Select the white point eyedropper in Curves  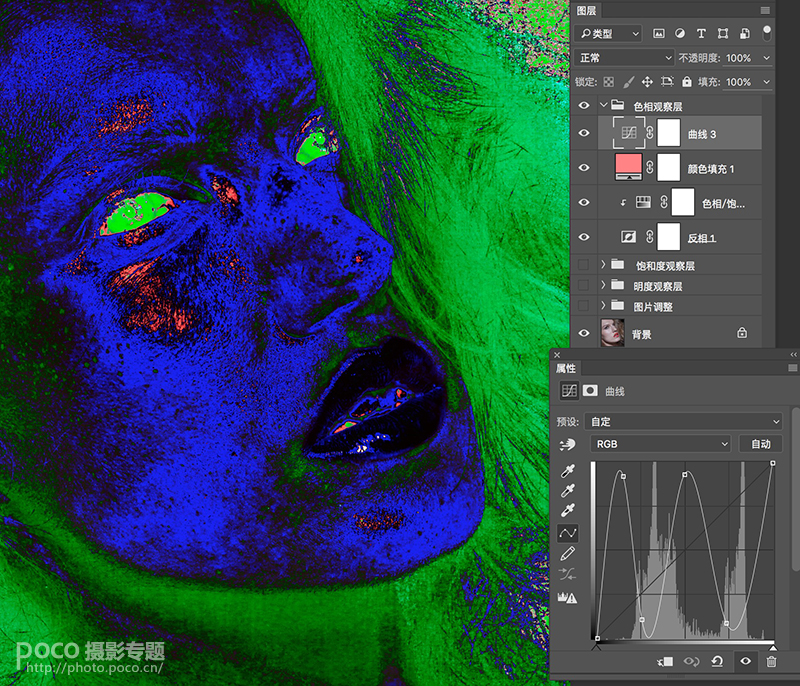(567, 510)
